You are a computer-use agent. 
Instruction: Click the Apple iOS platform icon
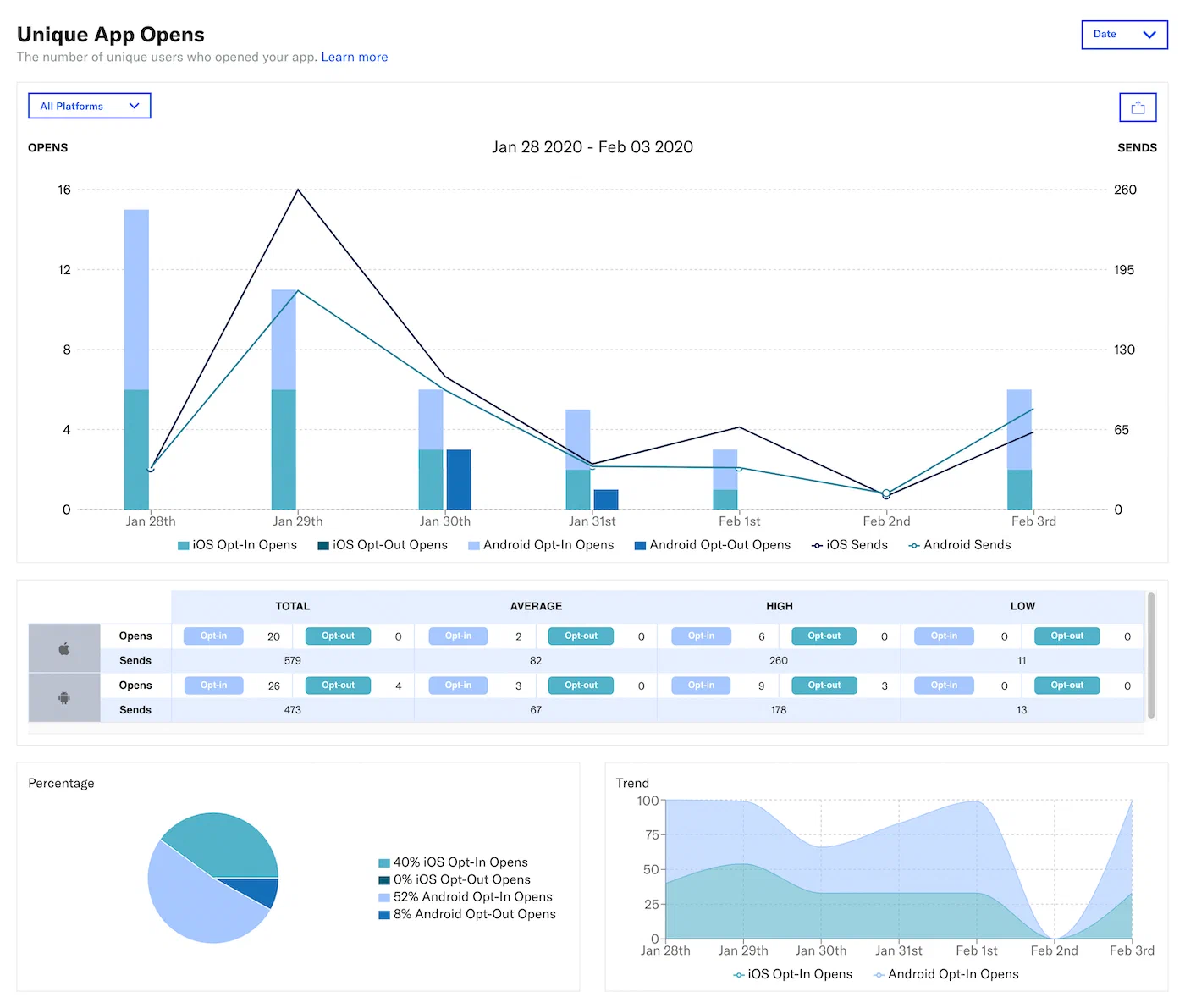(x=64, y=648)
